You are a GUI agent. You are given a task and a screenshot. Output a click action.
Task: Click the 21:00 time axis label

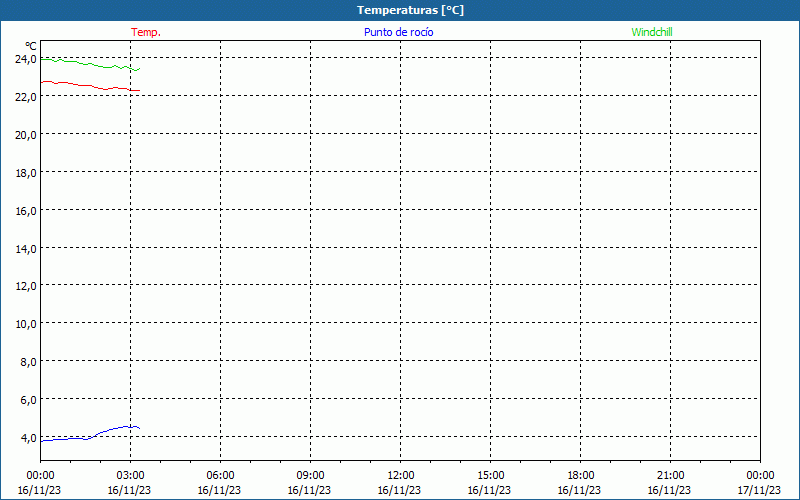(670, 476)
